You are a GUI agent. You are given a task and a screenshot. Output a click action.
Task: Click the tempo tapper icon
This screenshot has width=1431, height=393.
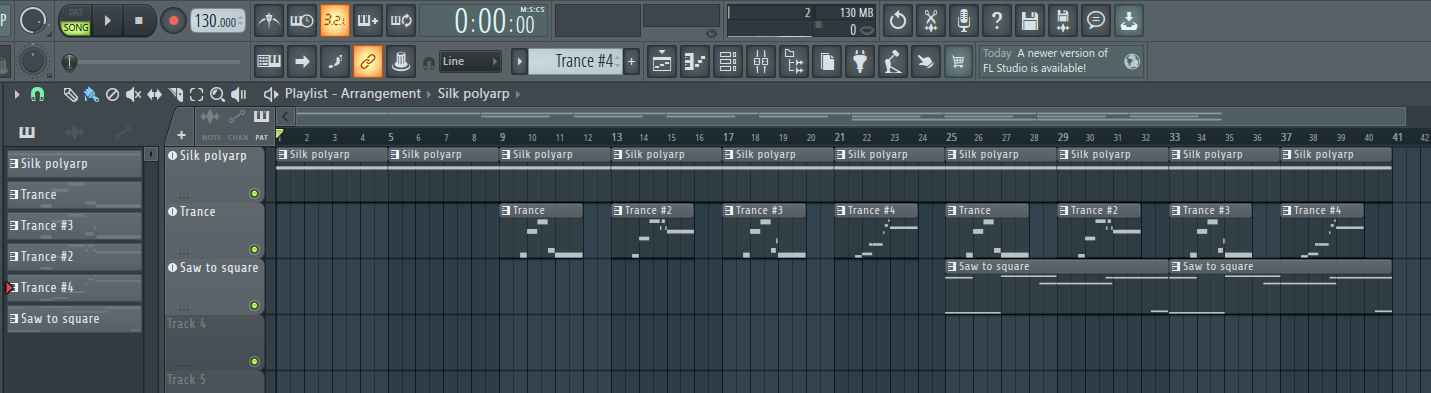pos(892,62)
